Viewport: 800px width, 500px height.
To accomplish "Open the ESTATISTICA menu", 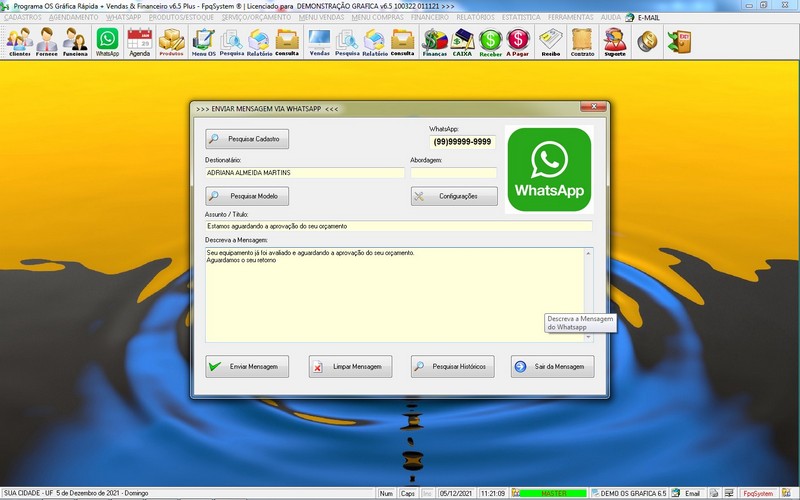I will click(x=521, y=17).
